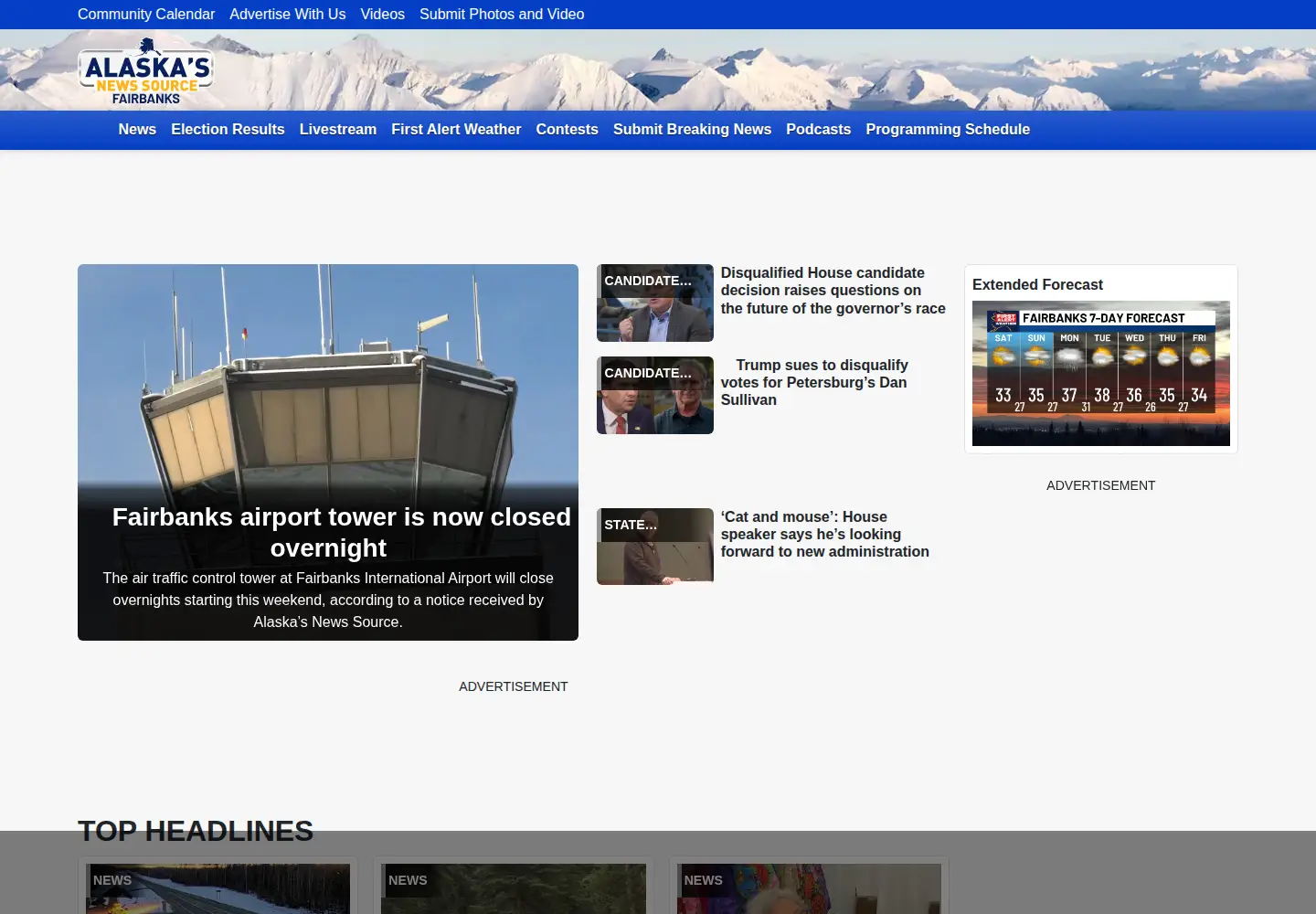Open the Fairbanks 7-Day Forecast image
The image size is (1316, 914).
[x=1100, y=373]
